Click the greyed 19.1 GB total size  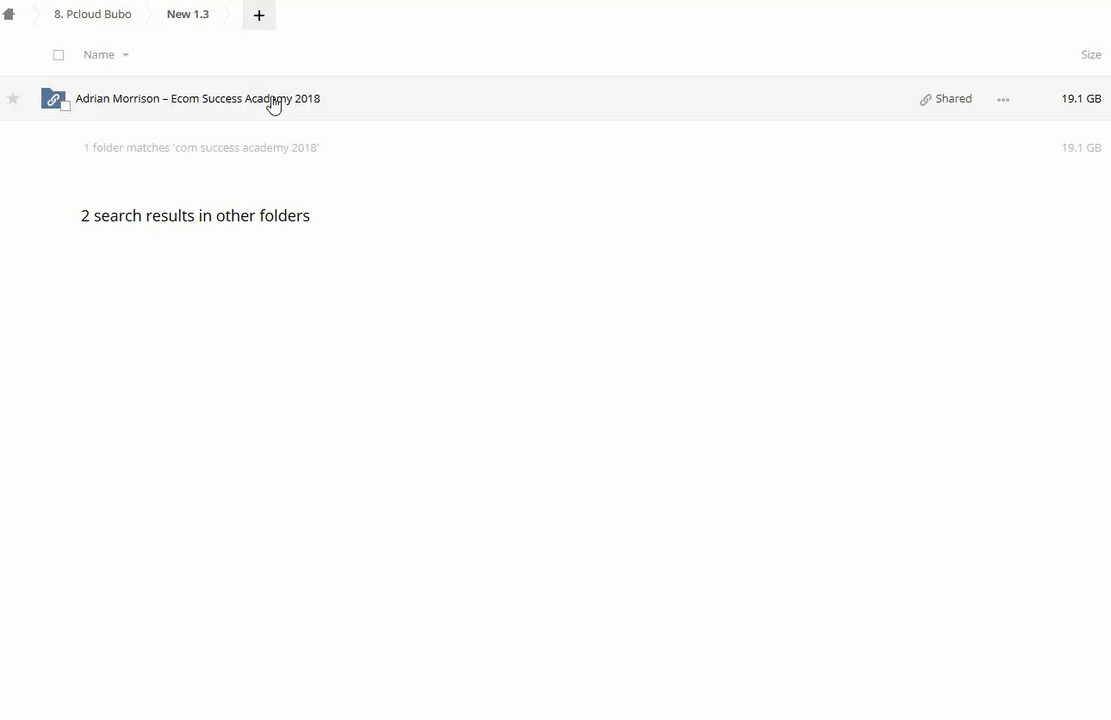(x=1080, y=148)
